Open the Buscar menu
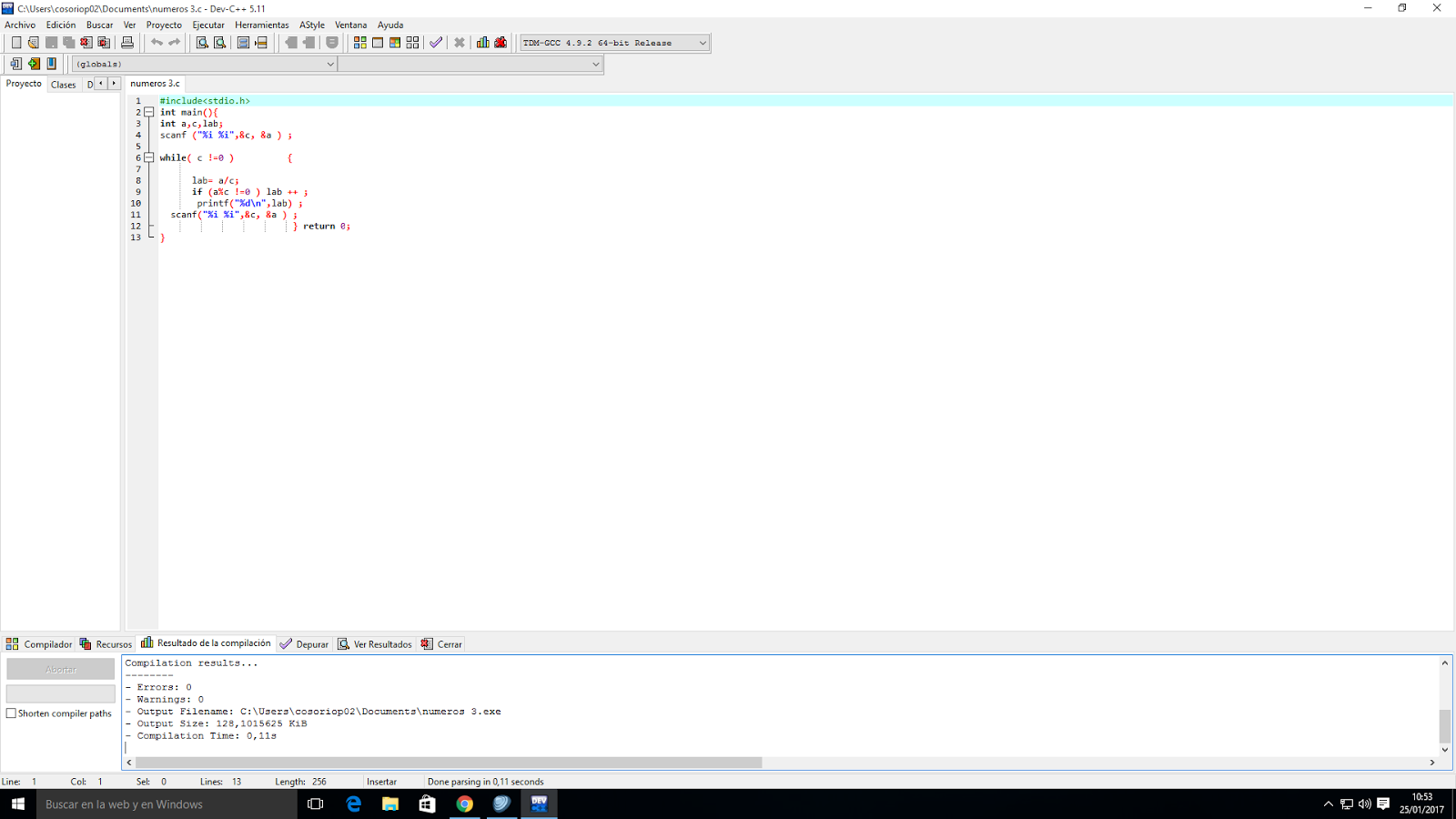This screenshot has width=1456, height=819. coord(99,25)
